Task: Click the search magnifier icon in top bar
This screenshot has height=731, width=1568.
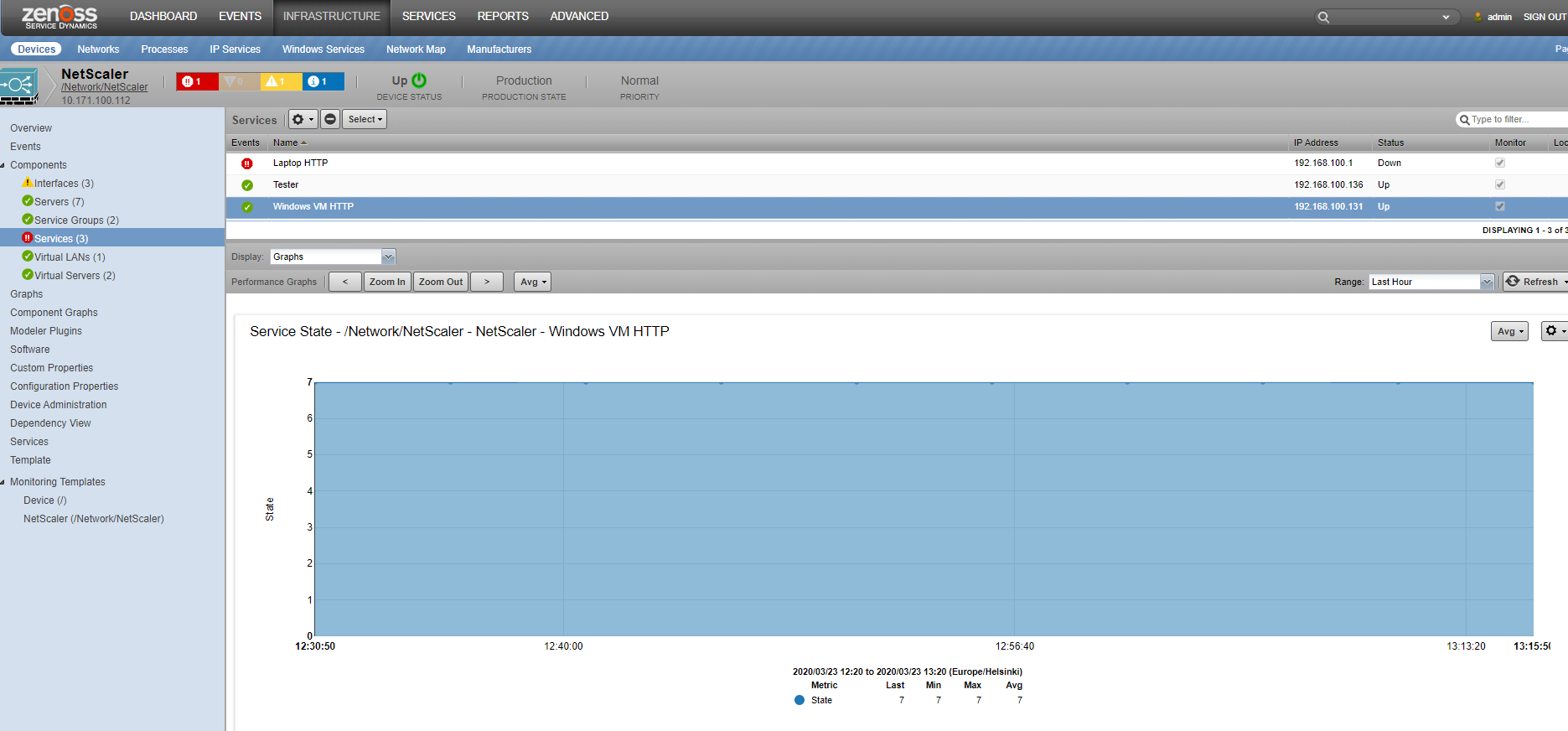Action: click(x=1323, y=17)
